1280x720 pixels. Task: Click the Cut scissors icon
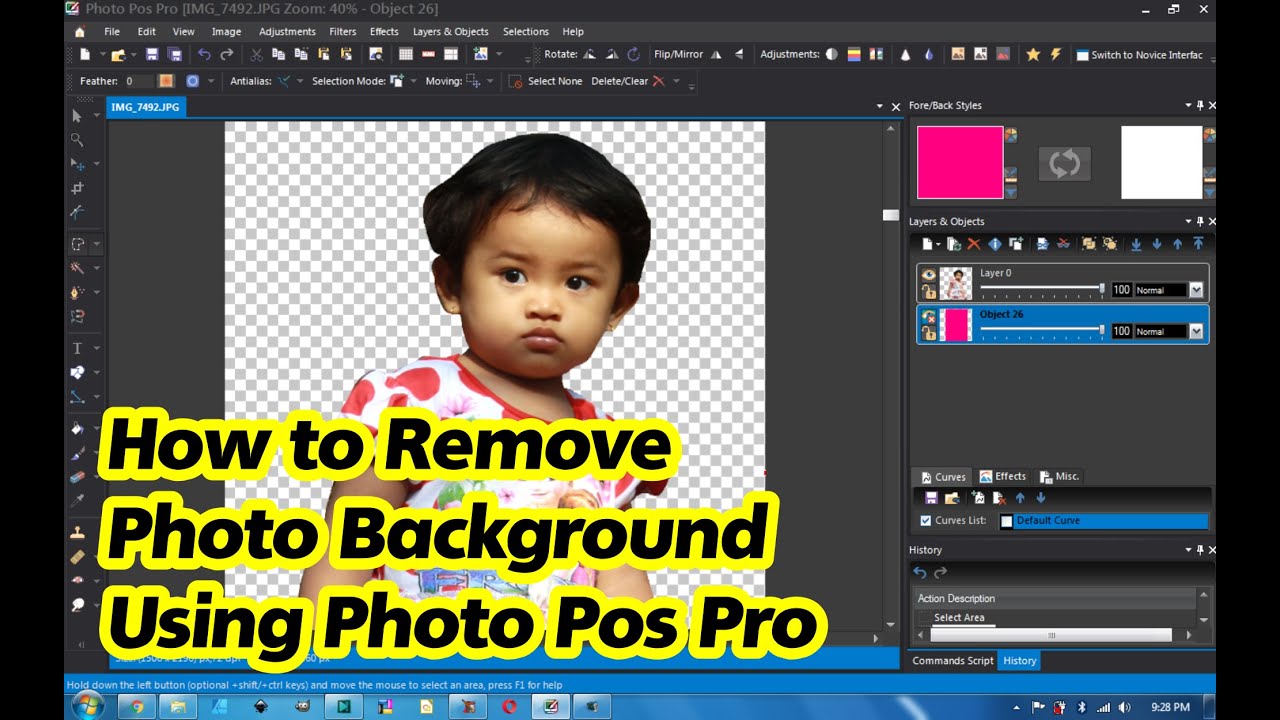pyautogui.click(x=257, y=55)
